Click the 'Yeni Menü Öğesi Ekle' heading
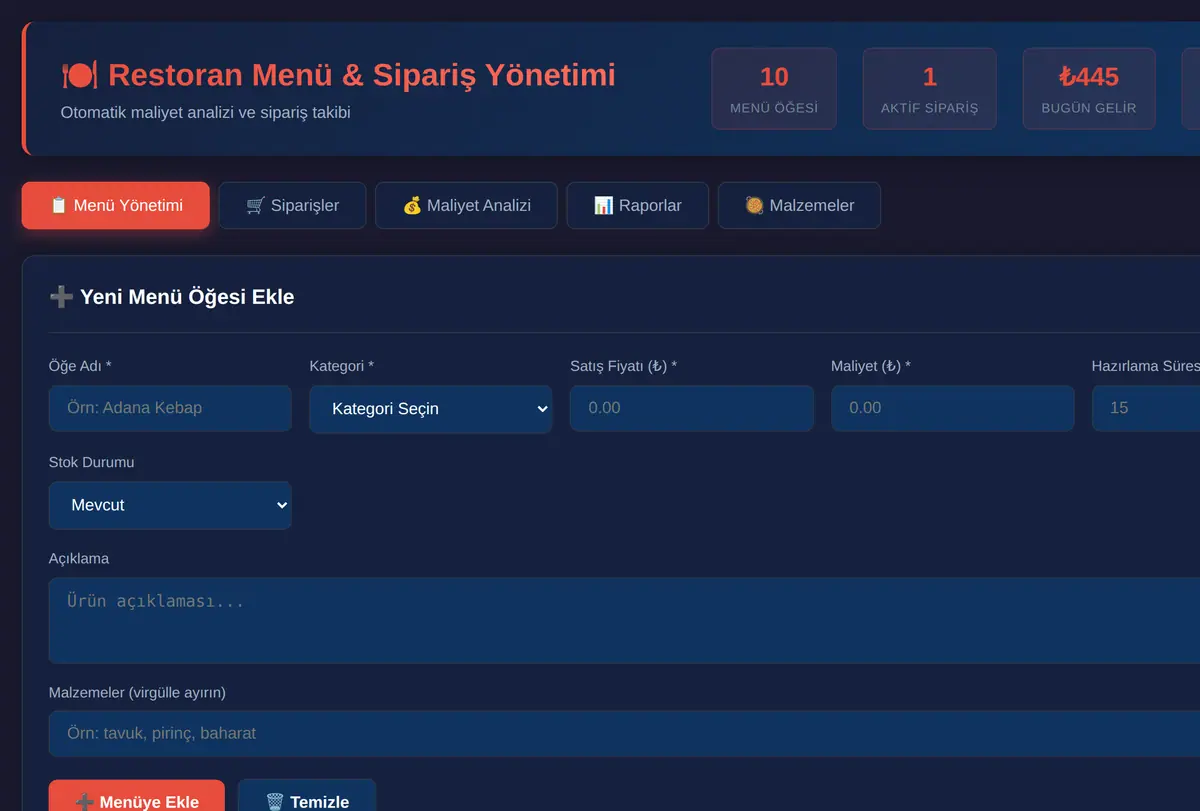 (187, 297)
